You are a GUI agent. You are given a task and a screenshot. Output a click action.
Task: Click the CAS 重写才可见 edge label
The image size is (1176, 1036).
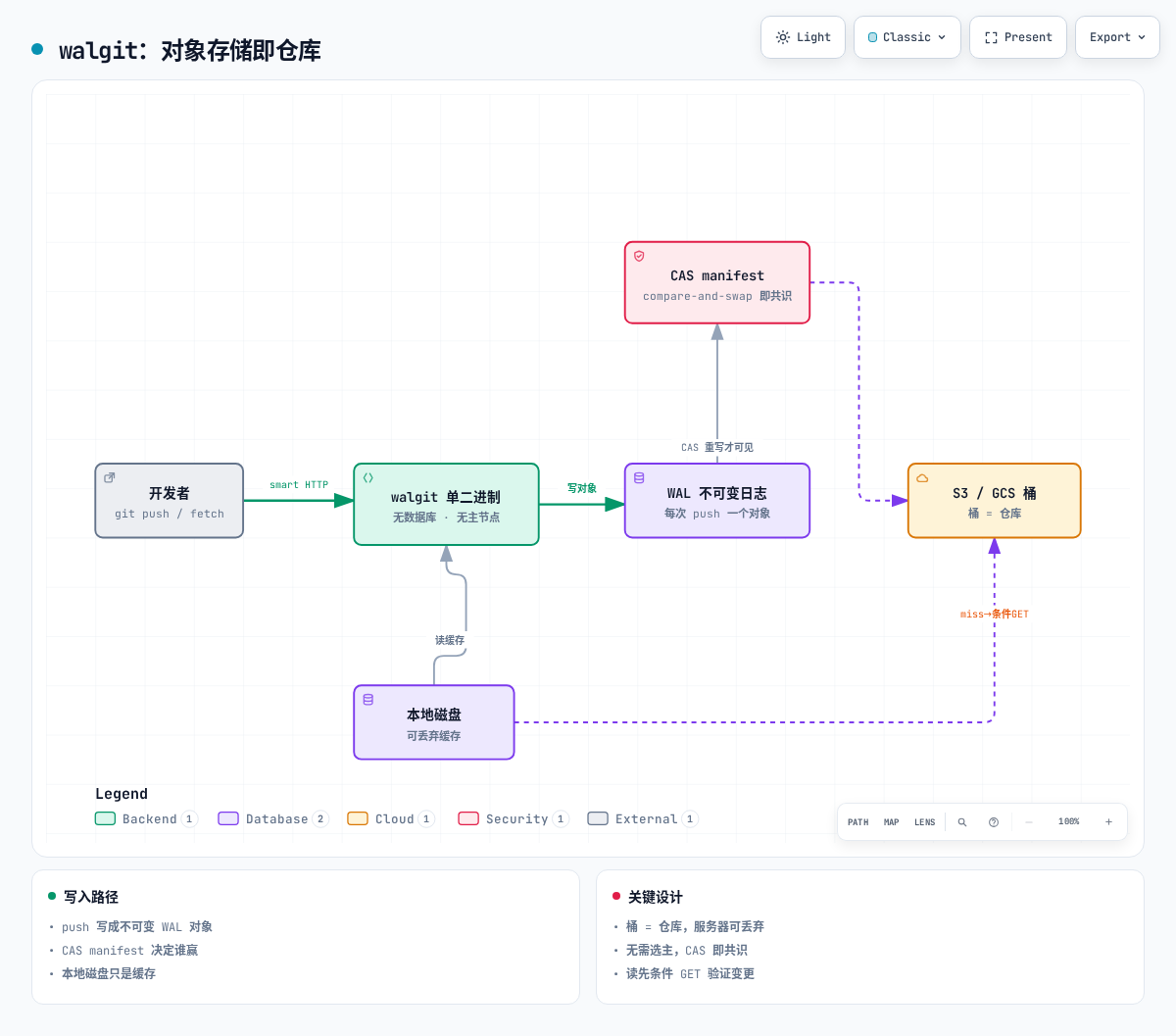click(x=717, y=447)
